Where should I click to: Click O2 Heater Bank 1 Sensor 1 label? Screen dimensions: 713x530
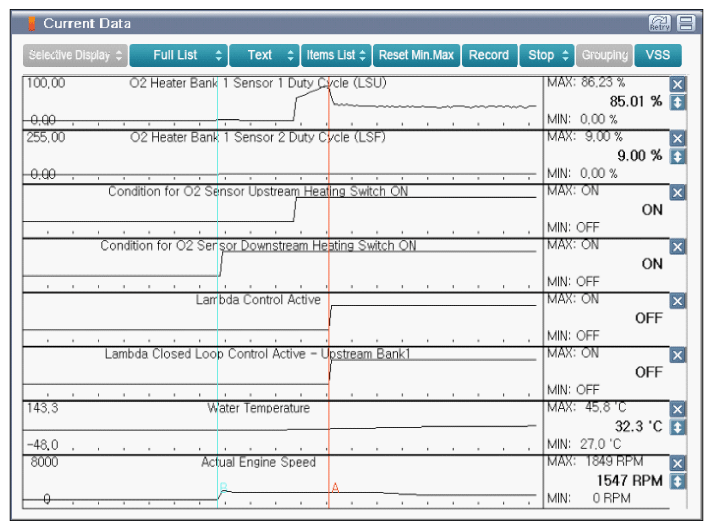258,83
